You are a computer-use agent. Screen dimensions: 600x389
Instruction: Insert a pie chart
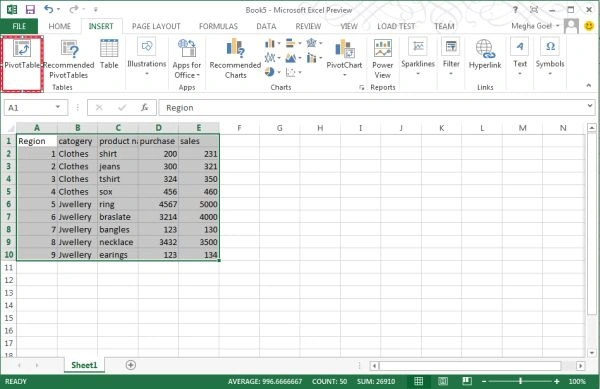272,72
